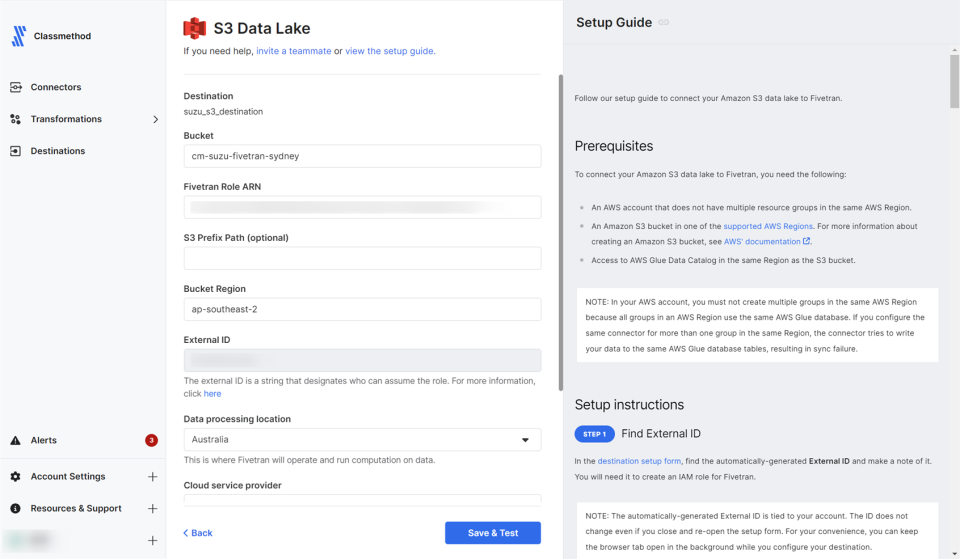Viewport: 960px width, 559px height.
Task: Click the Resources & Support info icon
Action: pyautogui.click(x=16, y=509)
